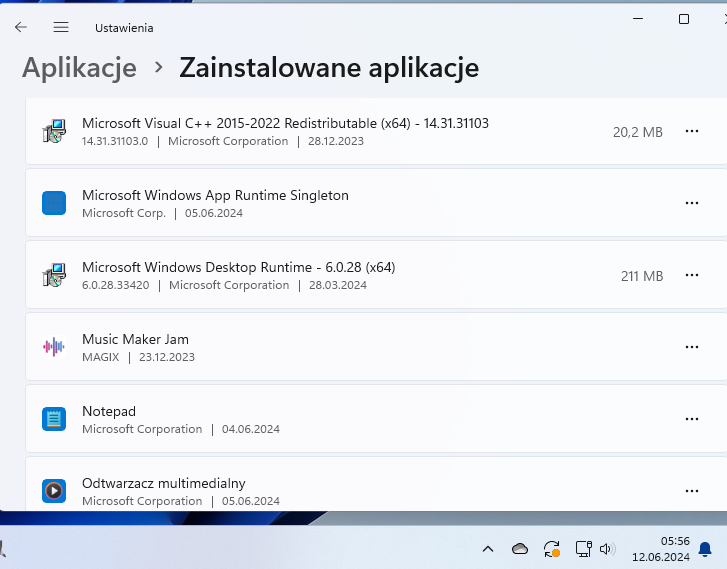Image resolution: width=727 pixels, height=569 pixels.
Task: Show hidden icons in system tray
Action: (488, 548)
